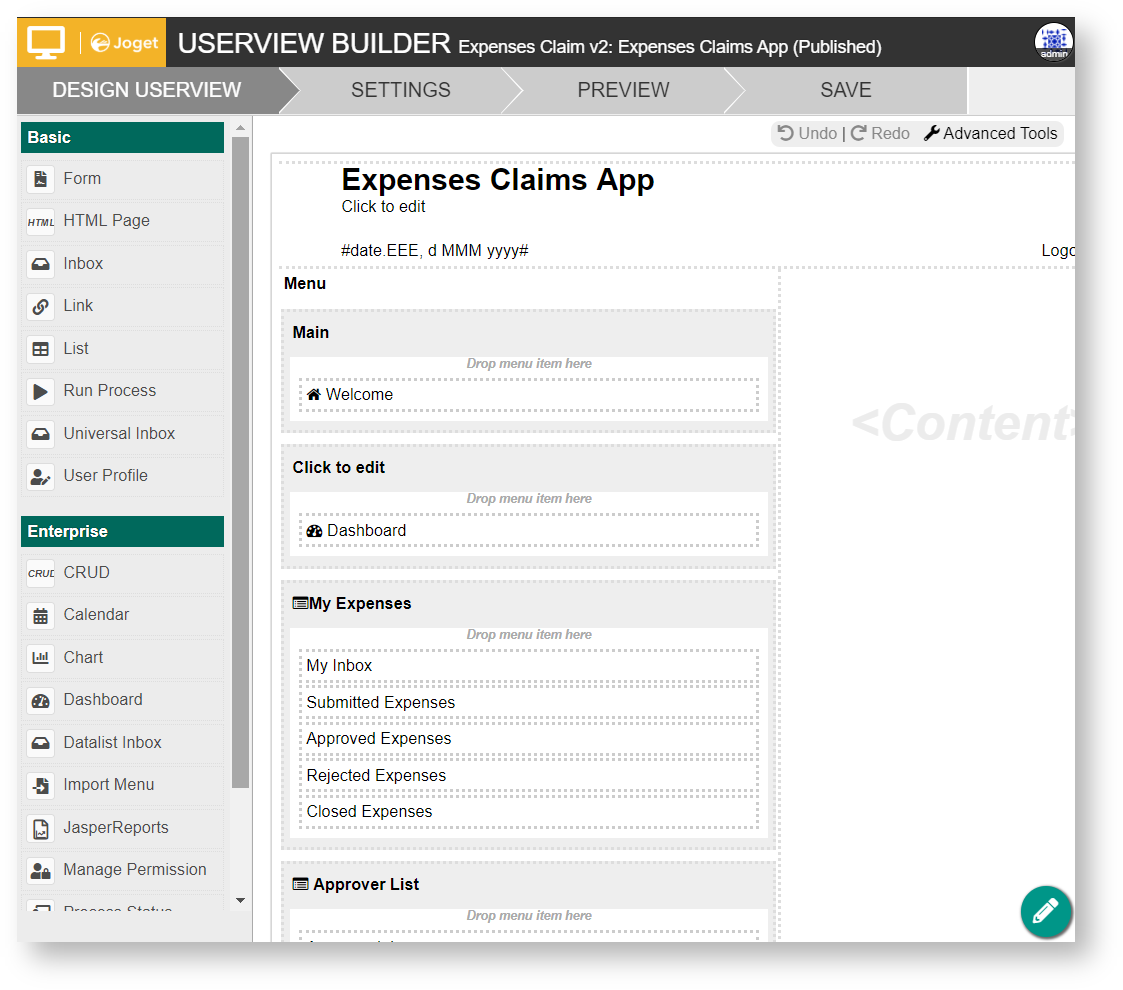Image resolution: width=1123 pixels, height=990 pixels.
Task: Click the monitor icon in header
Action: point(46,42)
